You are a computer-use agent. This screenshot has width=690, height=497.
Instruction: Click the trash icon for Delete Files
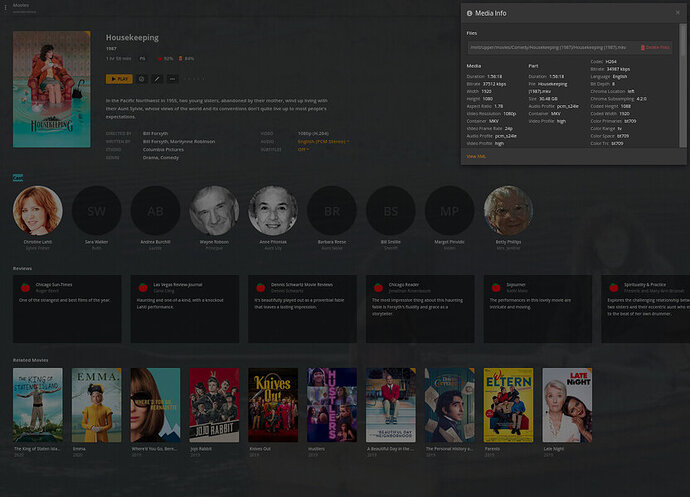(x=642, y=47)
